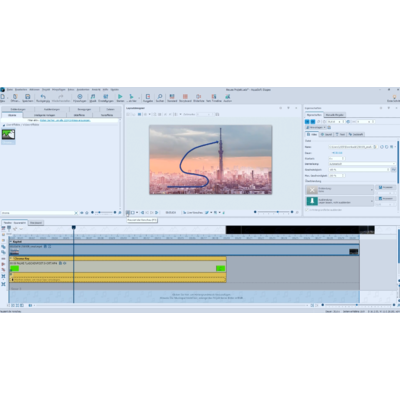The height and width of the screenshot is (400, 400).
Task: Open the Ausgabe export icon
Action: click(x=148, y=97)
